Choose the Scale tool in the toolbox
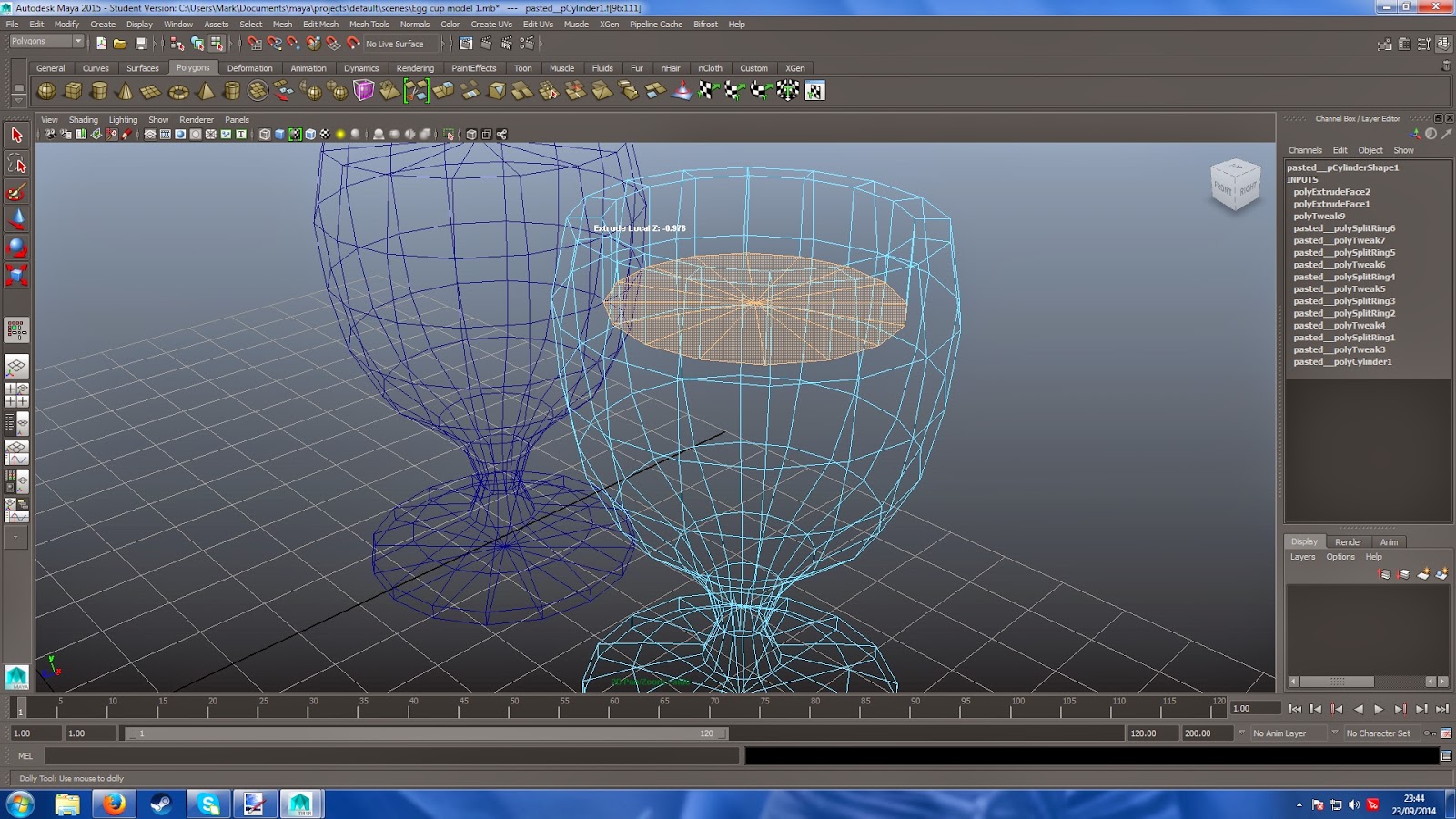 click(16, 275)
